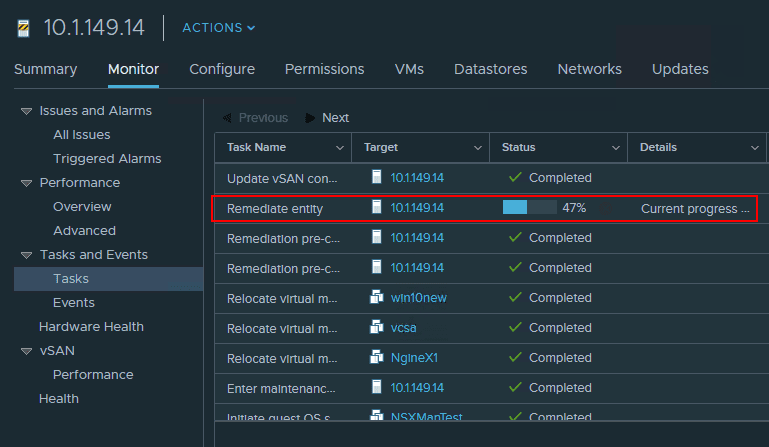
Task: Click VM icon next to NgineX1
Action: click(x=377, y=358)
